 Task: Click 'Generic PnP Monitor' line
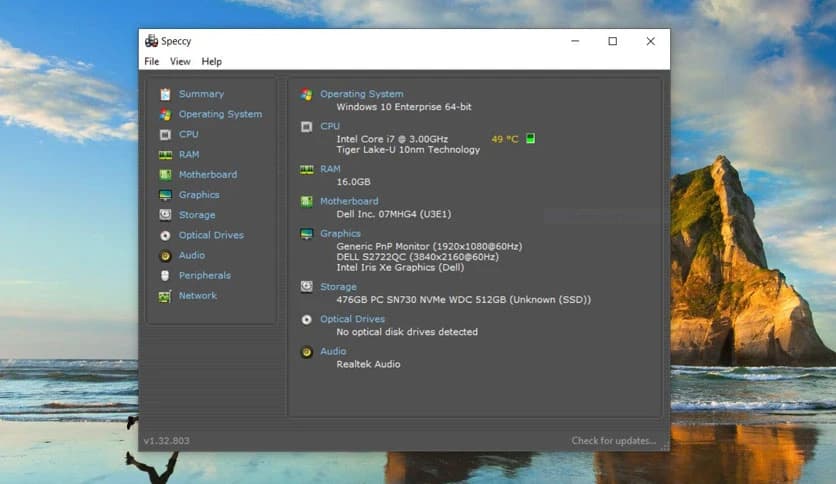click(x=429, y=246)
